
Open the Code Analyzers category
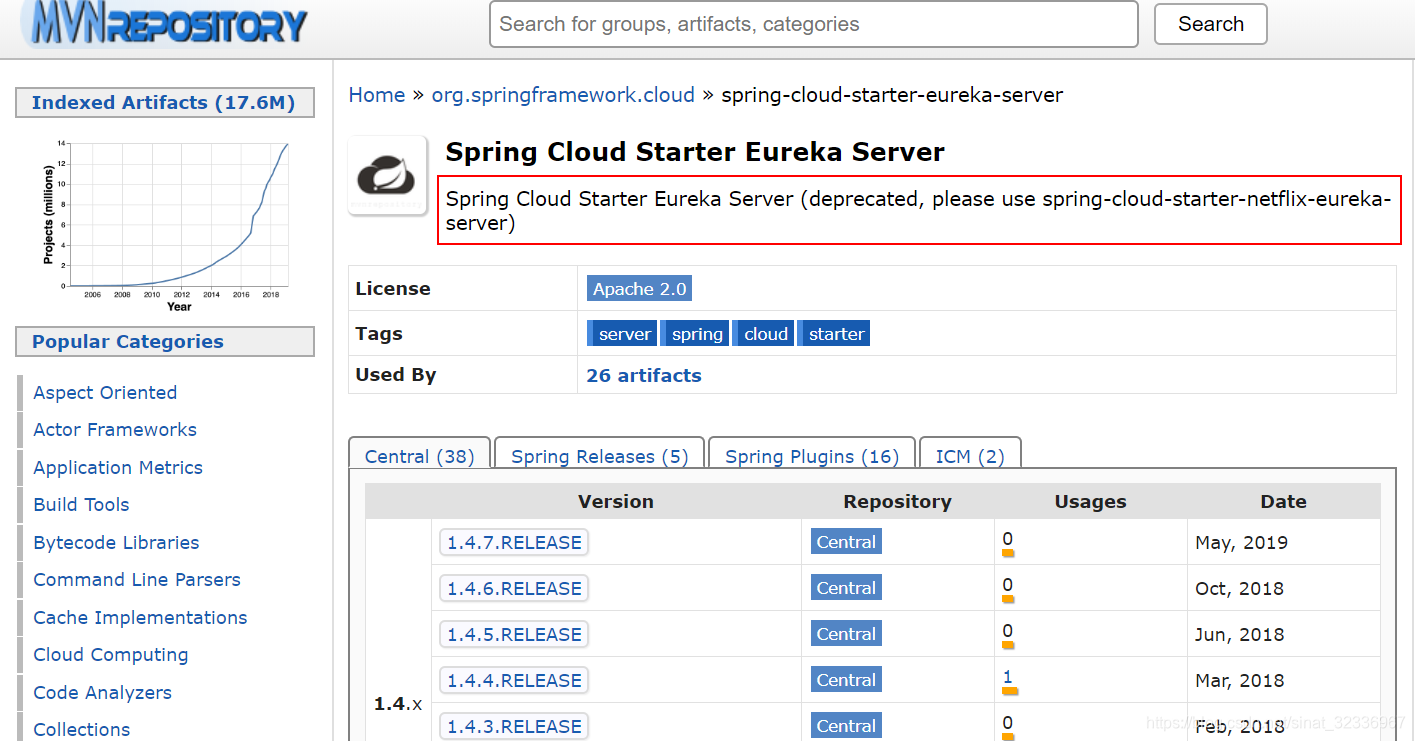point(103,693)
